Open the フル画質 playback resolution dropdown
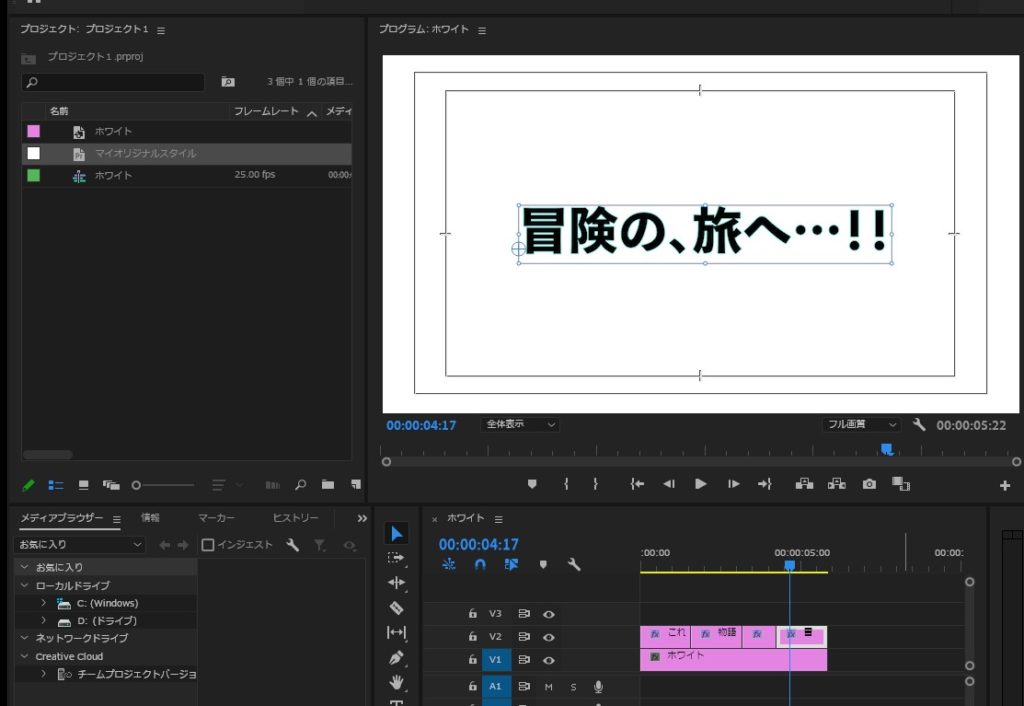This screenshot has width=1024, height=706. 861,425
